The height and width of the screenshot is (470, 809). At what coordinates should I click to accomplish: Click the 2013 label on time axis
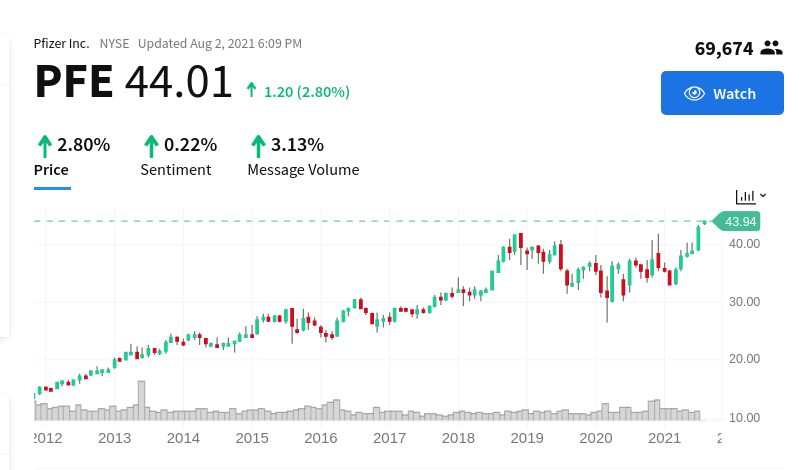click(115, 438)
